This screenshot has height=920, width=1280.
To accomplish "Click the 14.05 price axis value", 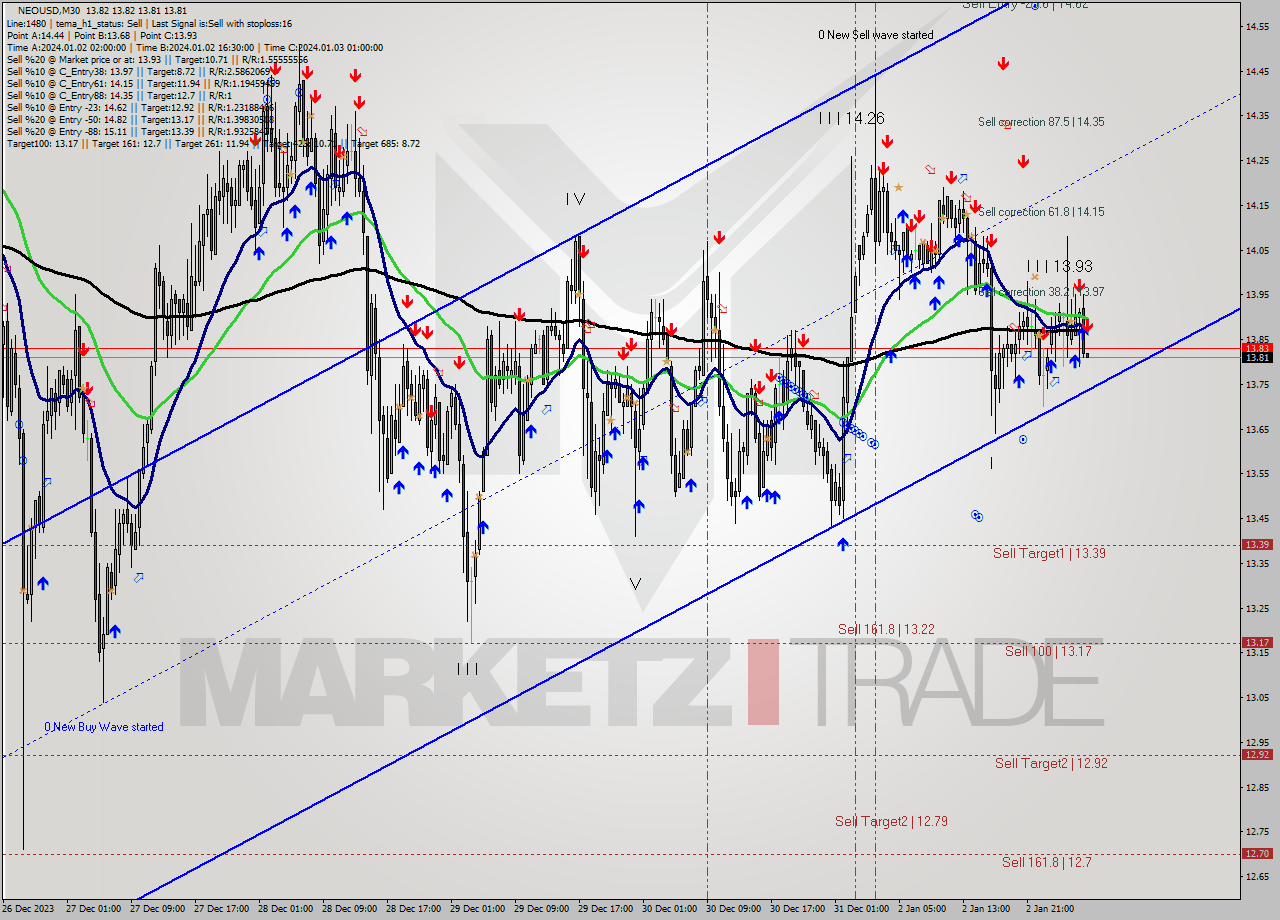I will pyautogui.click(x=1257, y=250).
